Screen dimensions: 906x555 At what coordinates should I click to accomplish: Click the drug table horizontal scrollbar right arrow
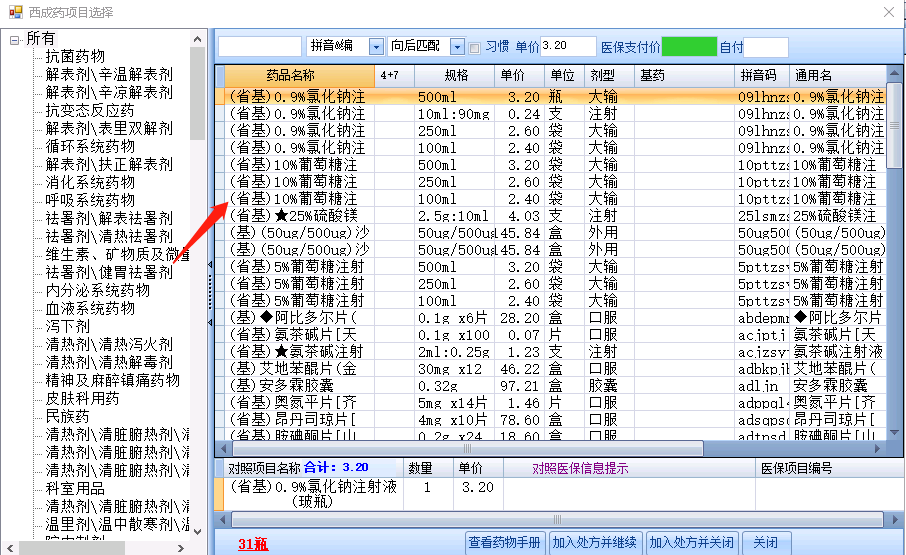(x=878, y=448)
